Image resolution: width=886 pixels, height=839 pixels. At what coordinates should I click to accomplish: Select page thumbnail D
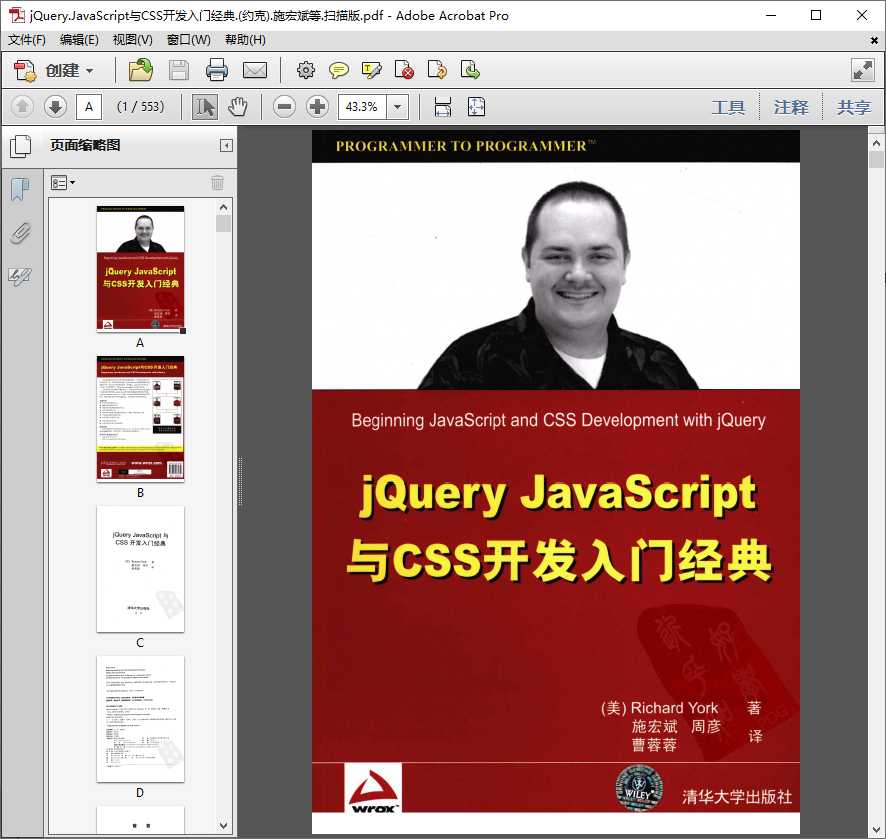[x=140, y=719]
